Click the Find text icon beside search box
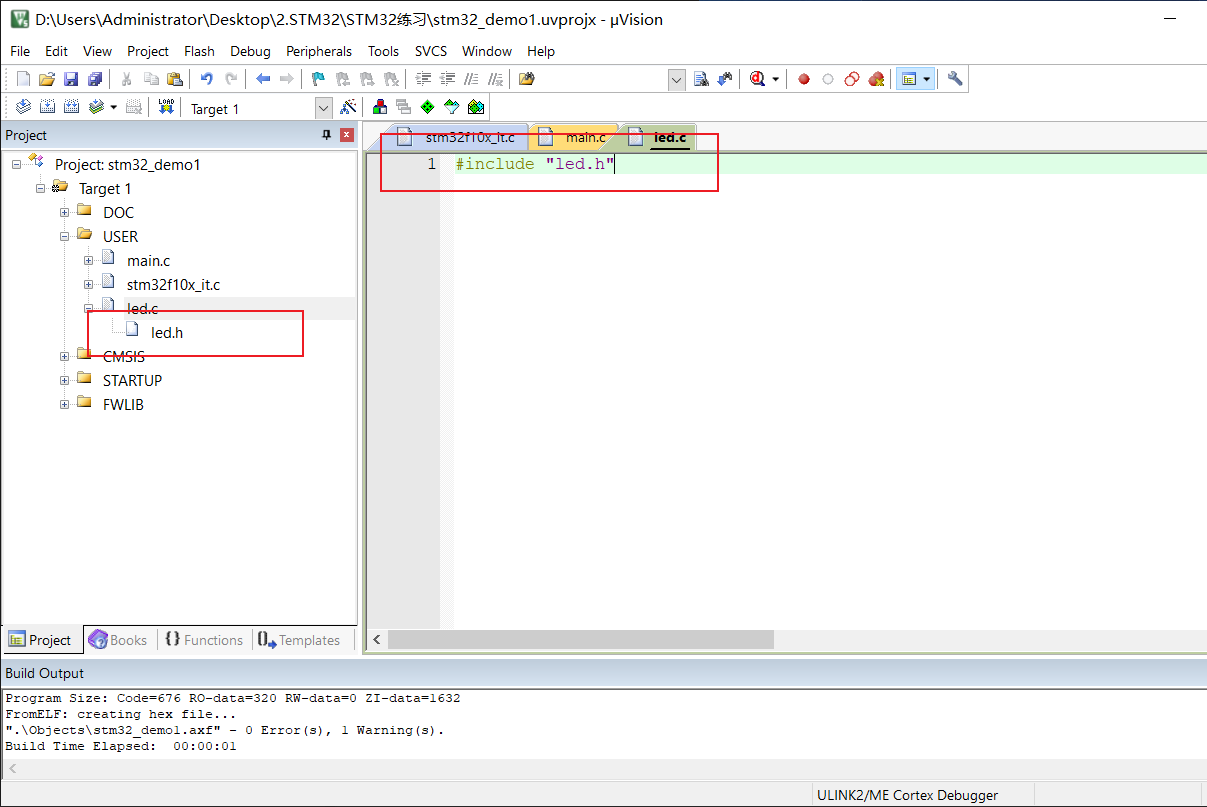The height and width of the screenshot is (807, 1207). point(701,79)
